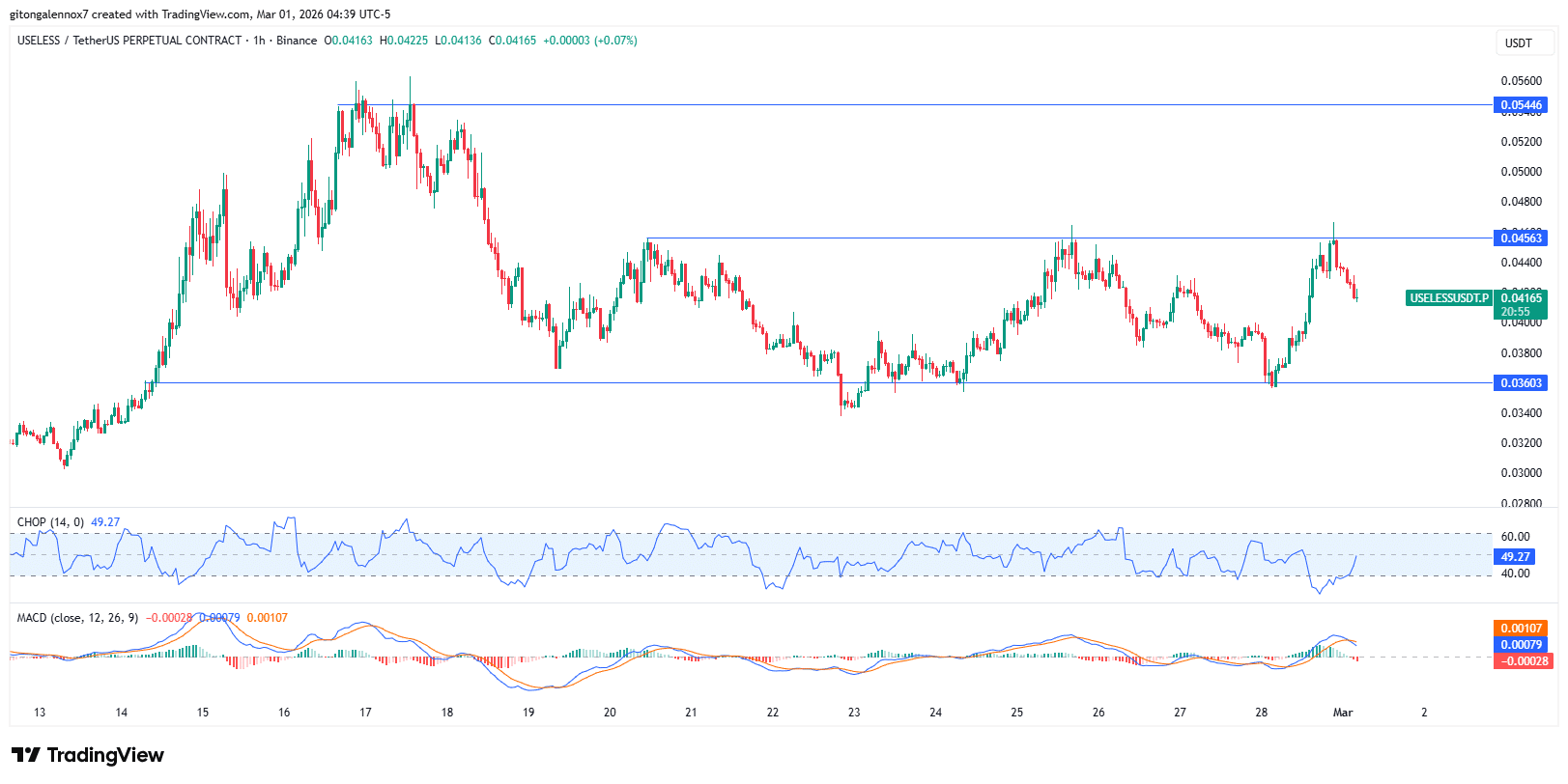Click the 17 date label on time axis

pos(365,713)
